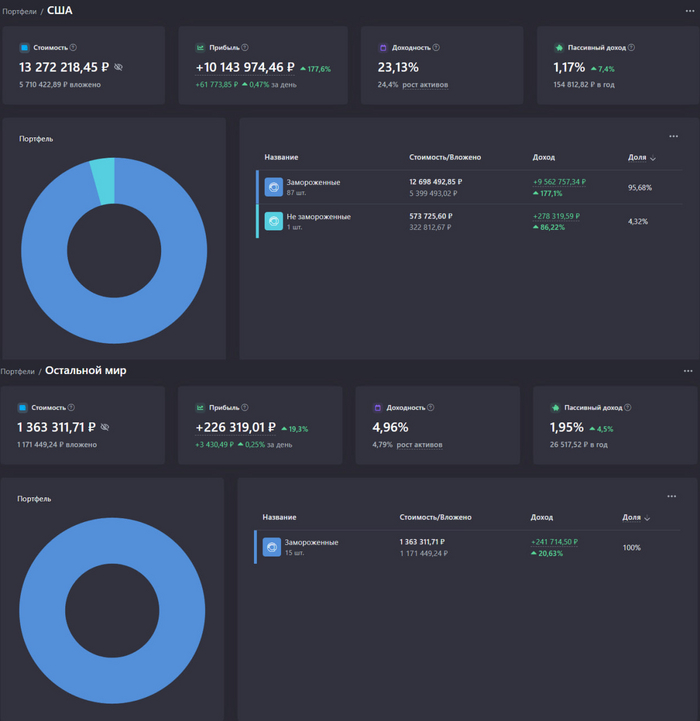Click the 1,95% passive income value
Image resolution: width=700 pixels, height=721 pixels.
tap(566, 428)
